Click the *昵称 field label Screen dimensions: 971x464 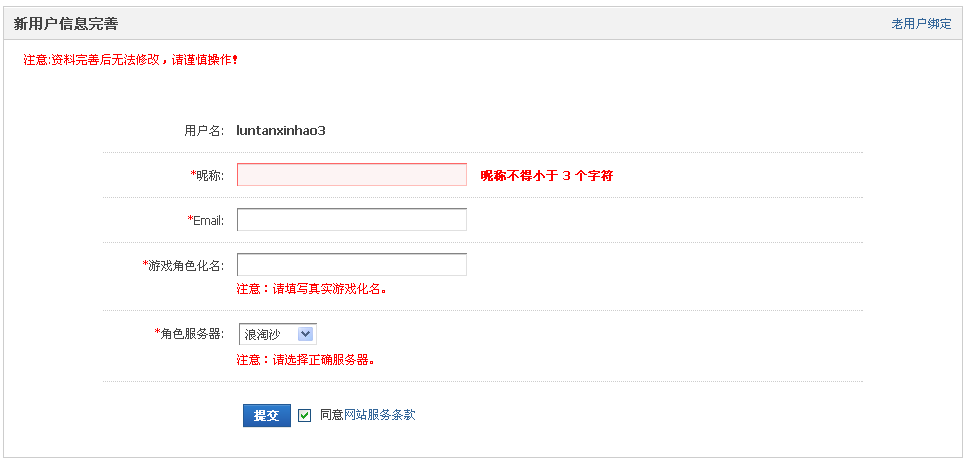(x=207, y=175)
